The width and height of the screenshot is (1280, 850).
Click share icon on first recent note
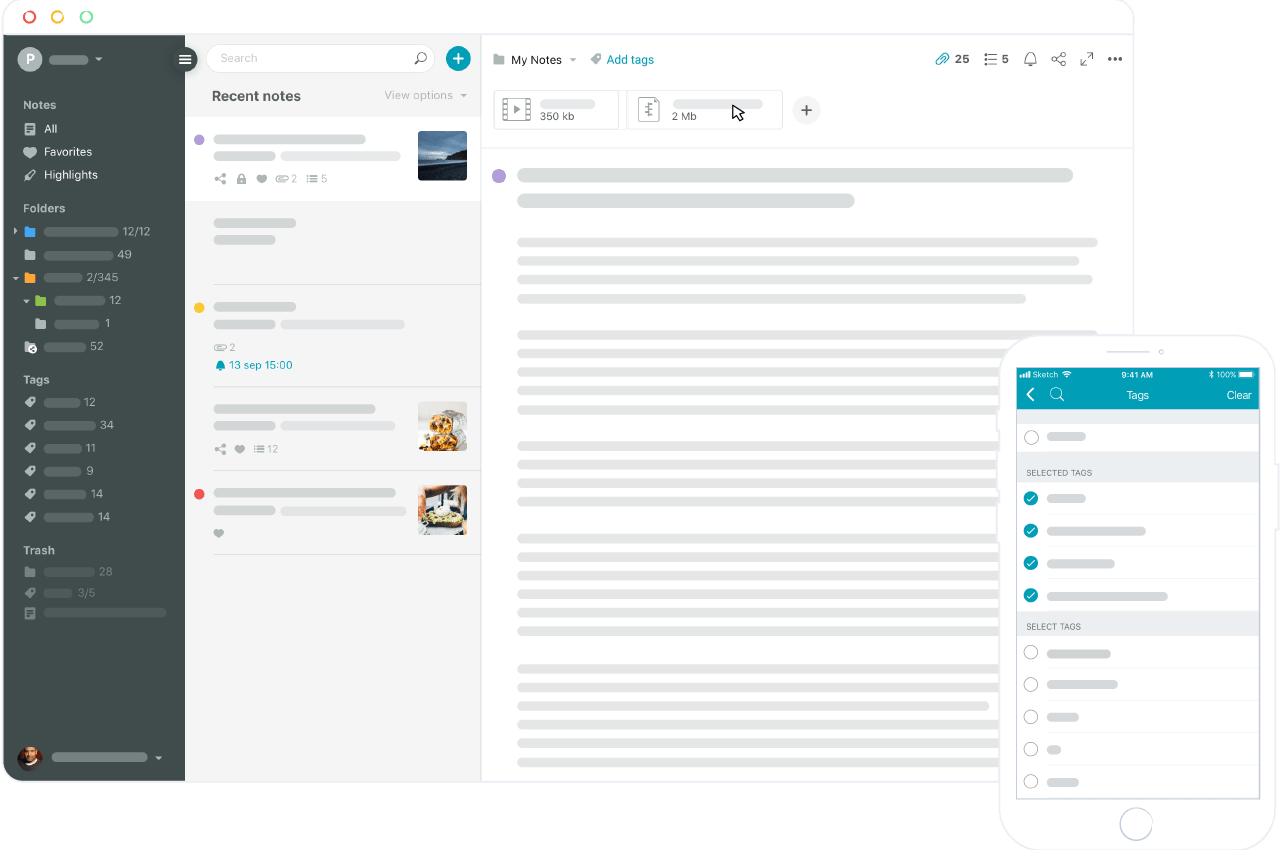click(x=220, y=179)
